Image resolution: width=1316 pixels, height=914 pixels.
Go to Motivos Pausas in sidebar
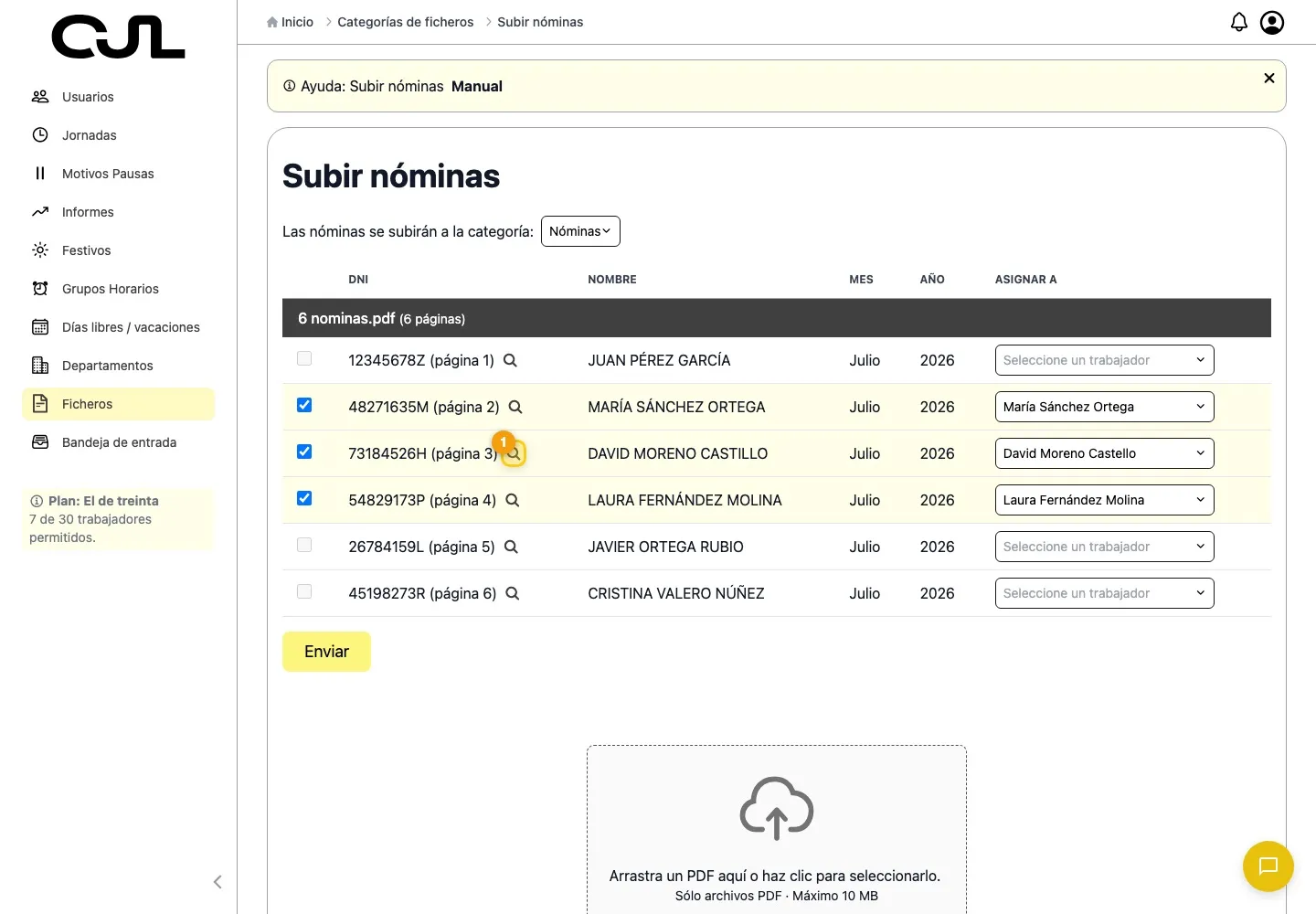(x=118, y=174)
